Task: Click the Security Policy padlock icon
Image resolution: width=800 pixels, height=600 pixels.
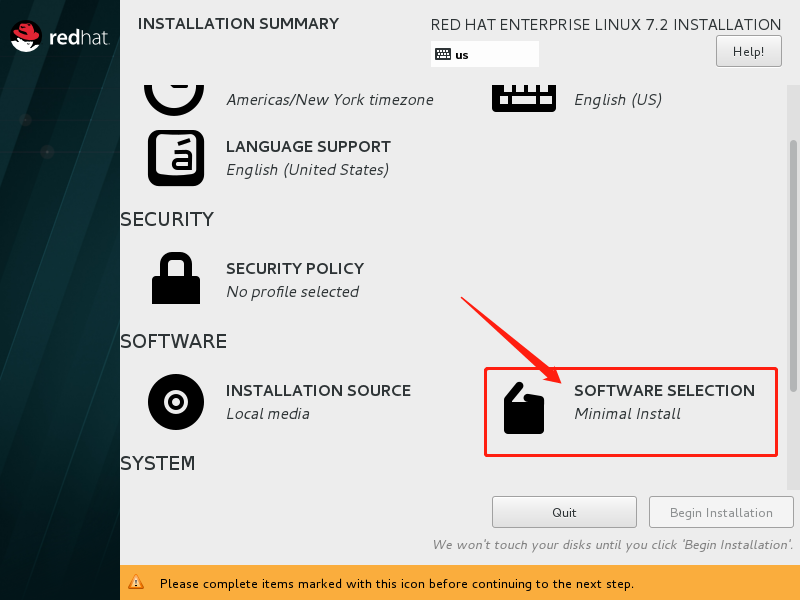Action: [x=176, y=278]
